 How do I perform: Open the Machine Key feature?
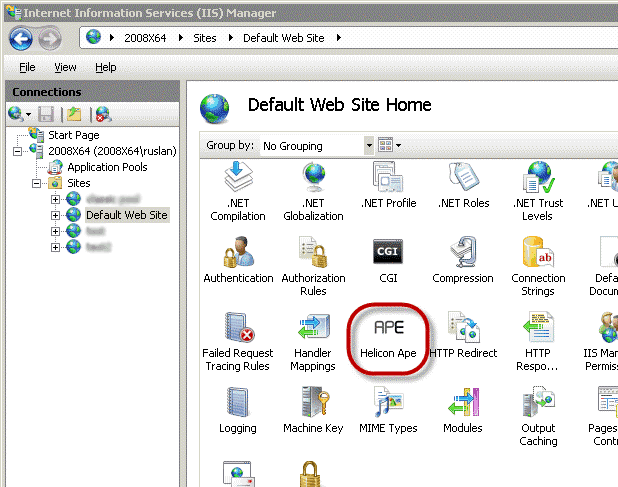point(313,410)
